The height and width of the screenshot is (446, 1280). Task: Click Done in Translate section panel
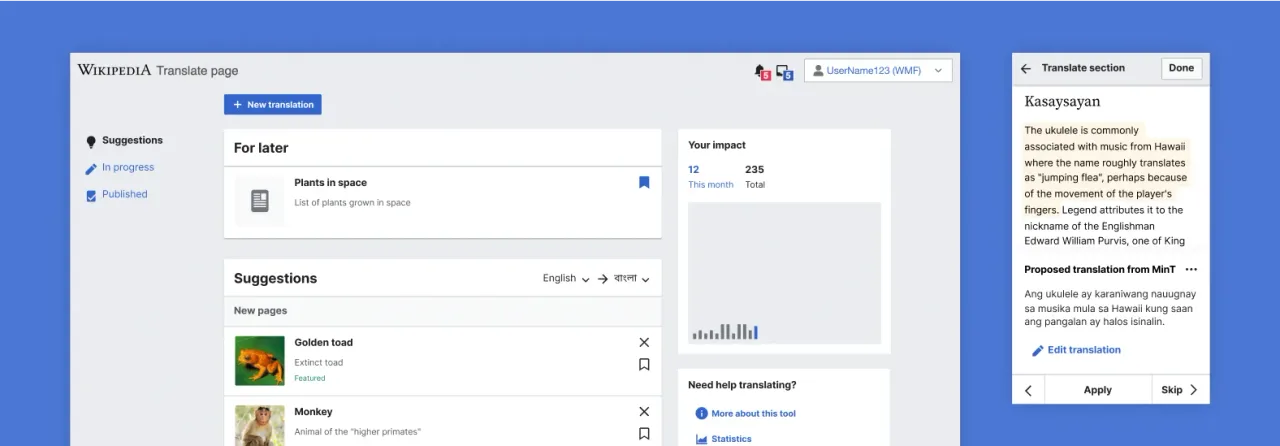pyautogui.click(x=1181, y=68)
